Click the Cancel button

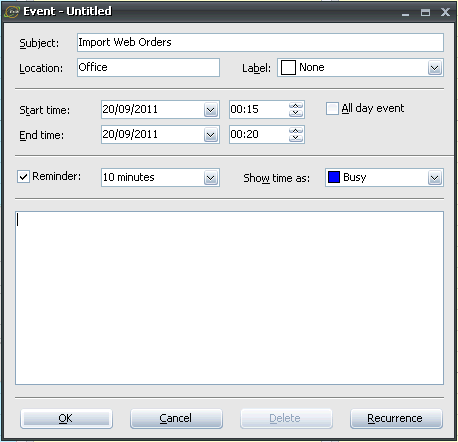tap(176, 418)
